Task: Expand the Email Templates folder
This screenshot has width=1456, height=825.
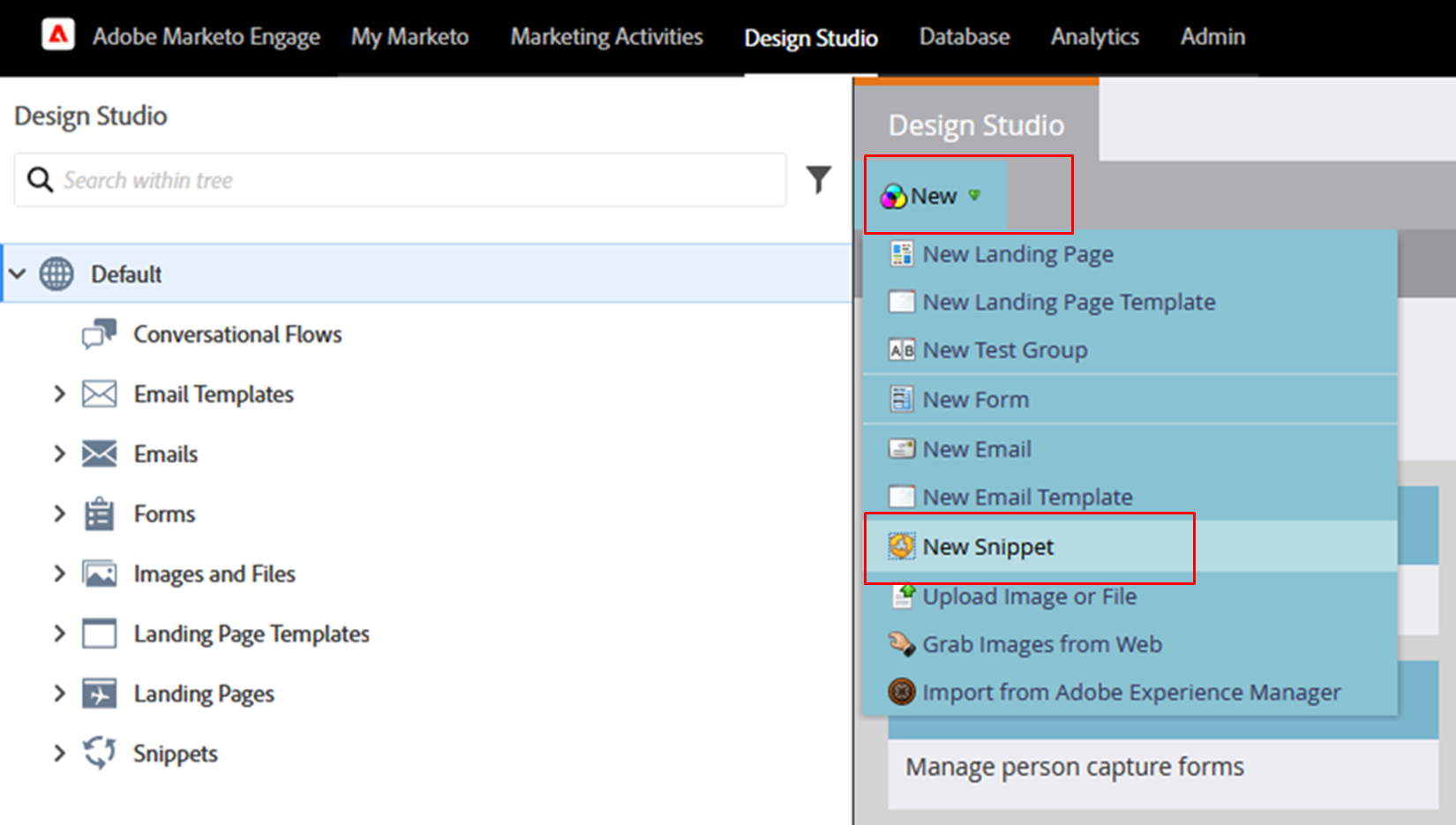Action: [x=59, y=394]
